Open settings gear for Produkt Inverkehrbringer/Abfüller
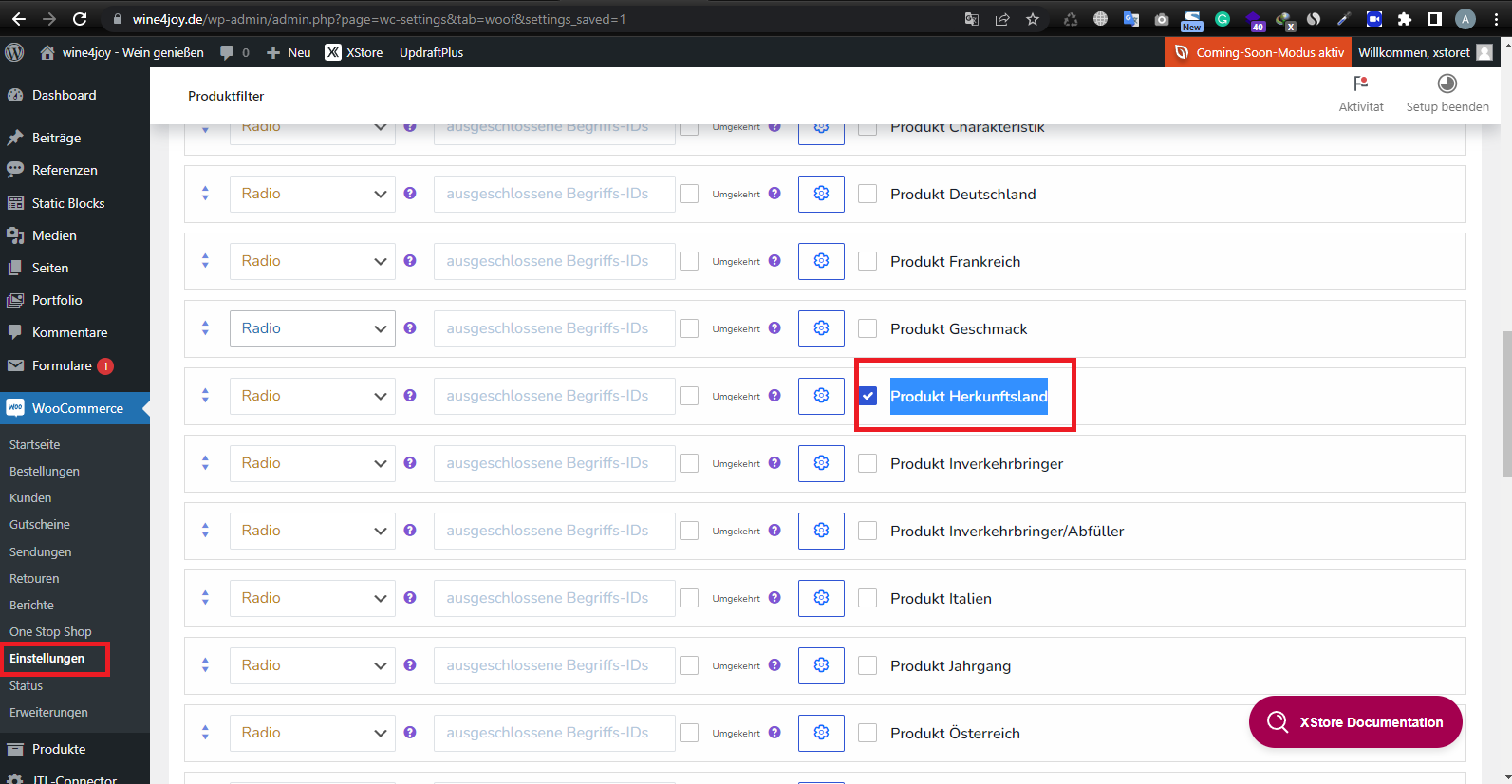This screenshot has width=1512, height=784. 821,531
